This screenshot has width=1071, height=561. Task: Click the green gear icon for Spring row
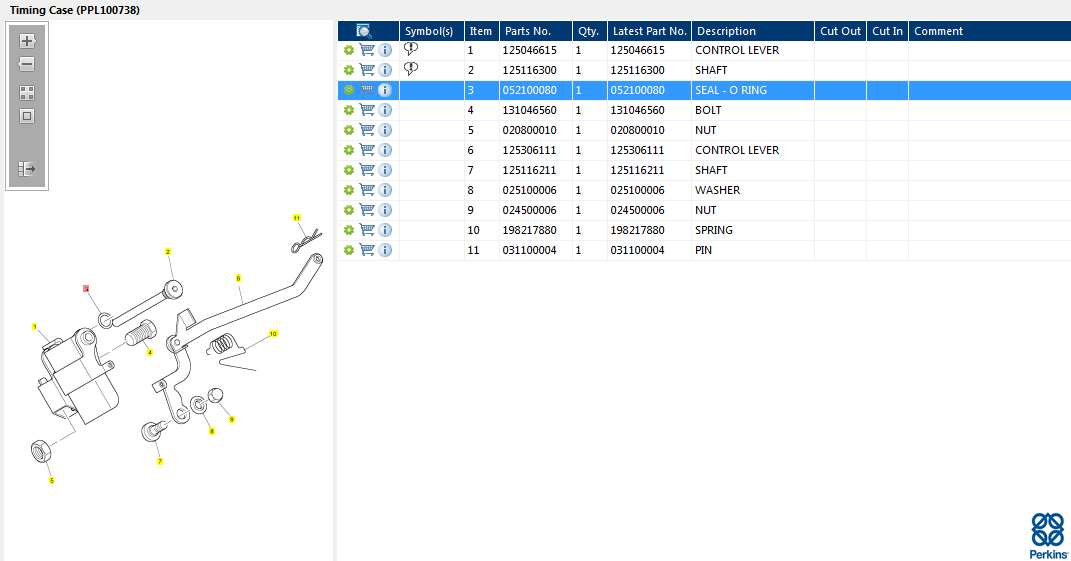[x=349, y=230]
